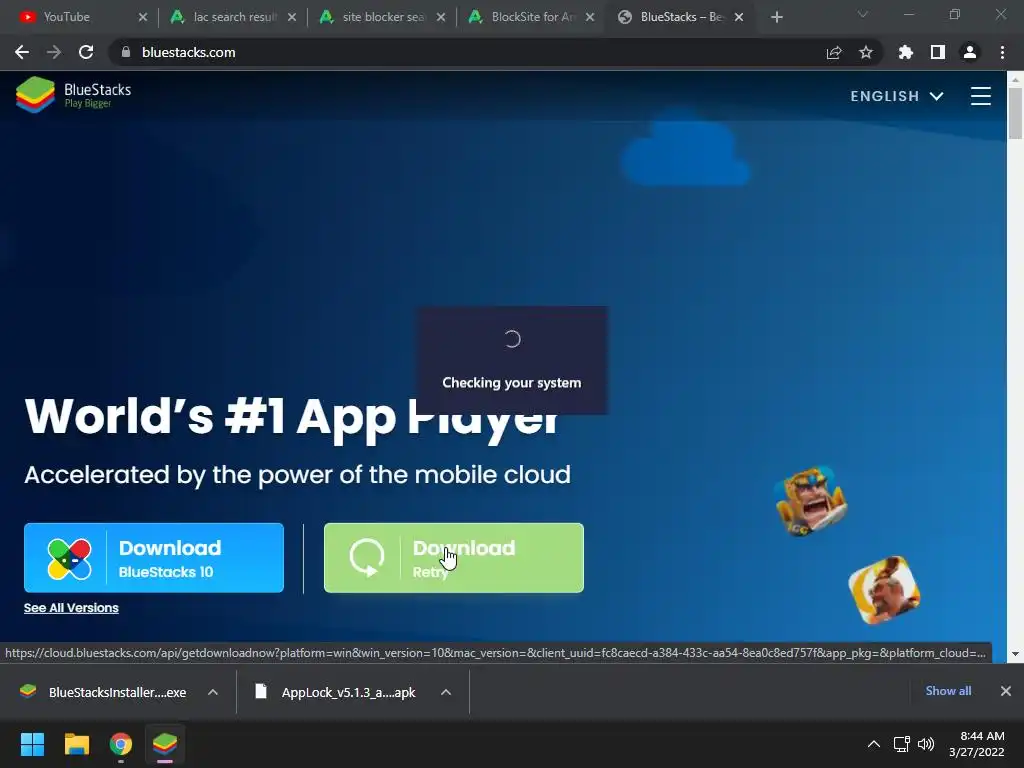Click the share this page icon
The width and height of the screenshot is (1024, 768).
coord(834,52)
